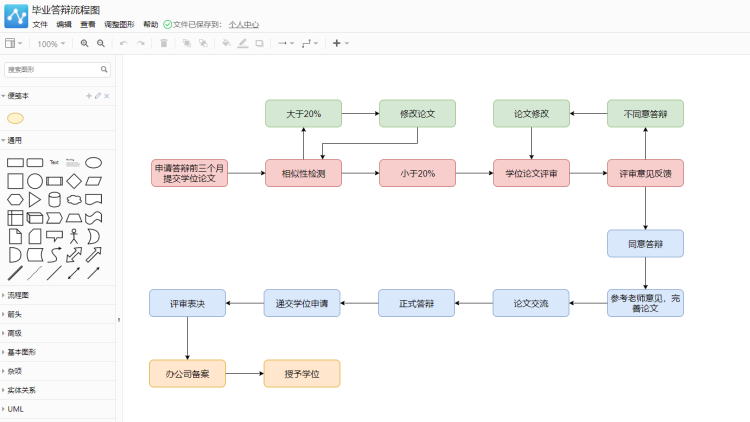Click the zoom out magnifier icon
Image resolution: width=750 pixels, height=422 pixels.
coord(100,44)
